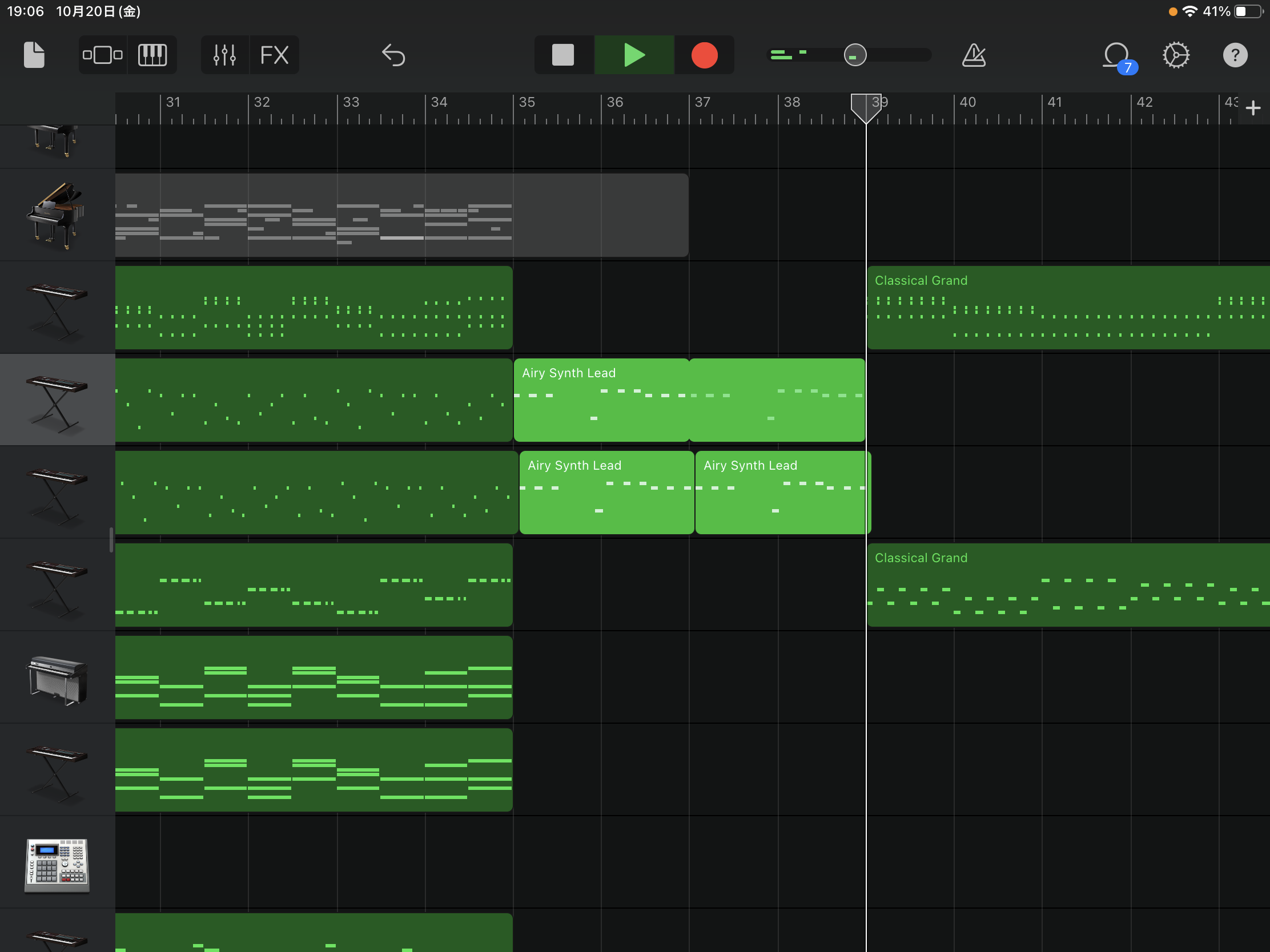The width and height of the screenshot is (1270, 952).
Task: Start playback with the green play button
Action: click(634, 55)
